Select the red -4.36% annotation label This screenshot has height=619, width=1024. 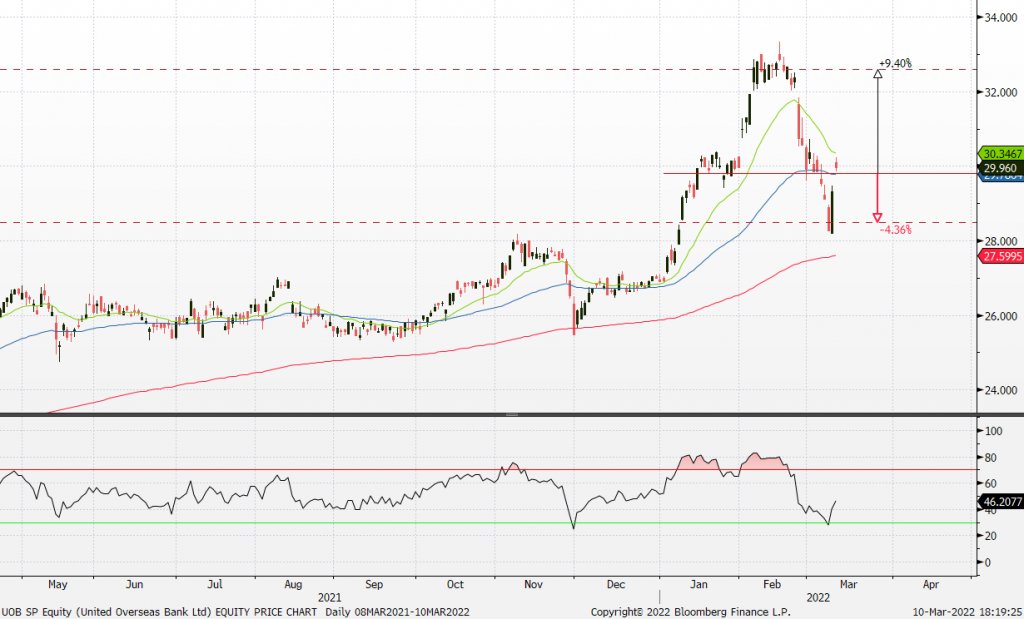pyautogui.click(x=895, y=229)
